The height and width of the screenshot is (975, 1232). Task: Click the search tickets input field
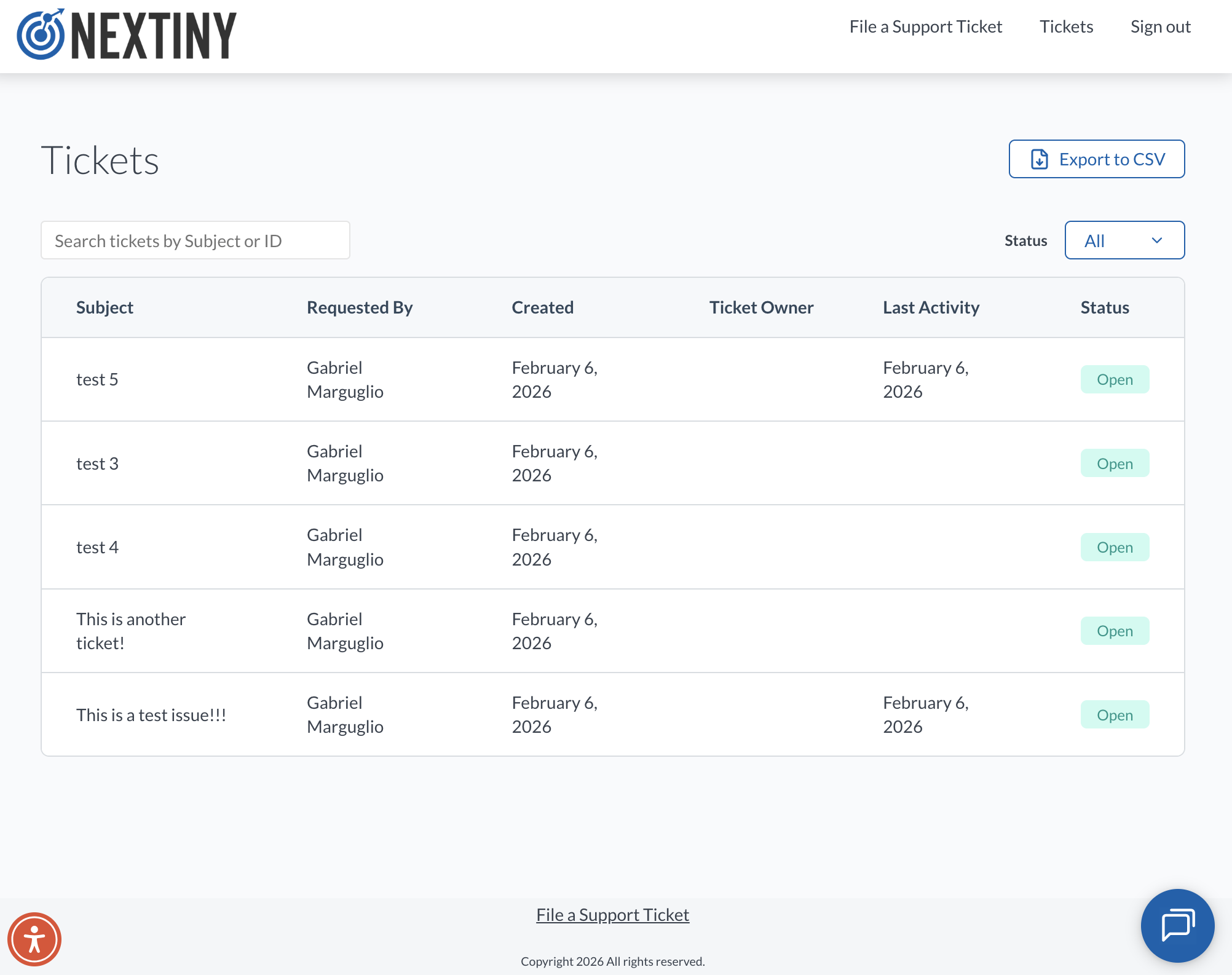pos(195,240)
